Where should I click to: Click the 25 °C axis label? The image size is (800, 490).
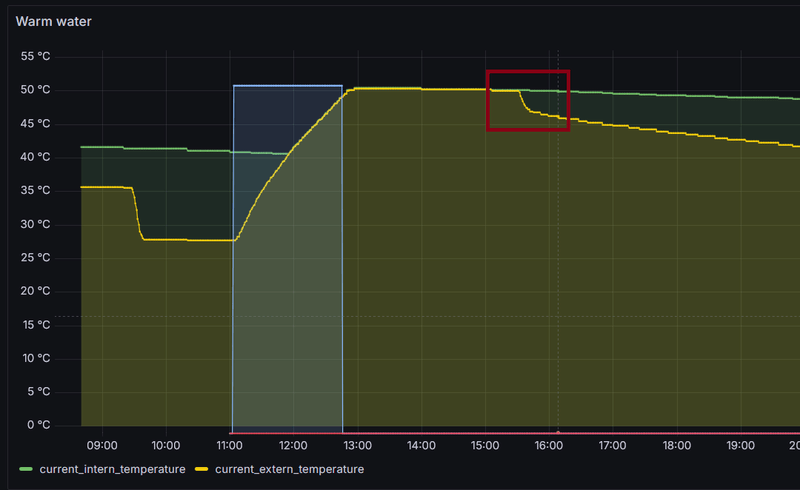35,257
